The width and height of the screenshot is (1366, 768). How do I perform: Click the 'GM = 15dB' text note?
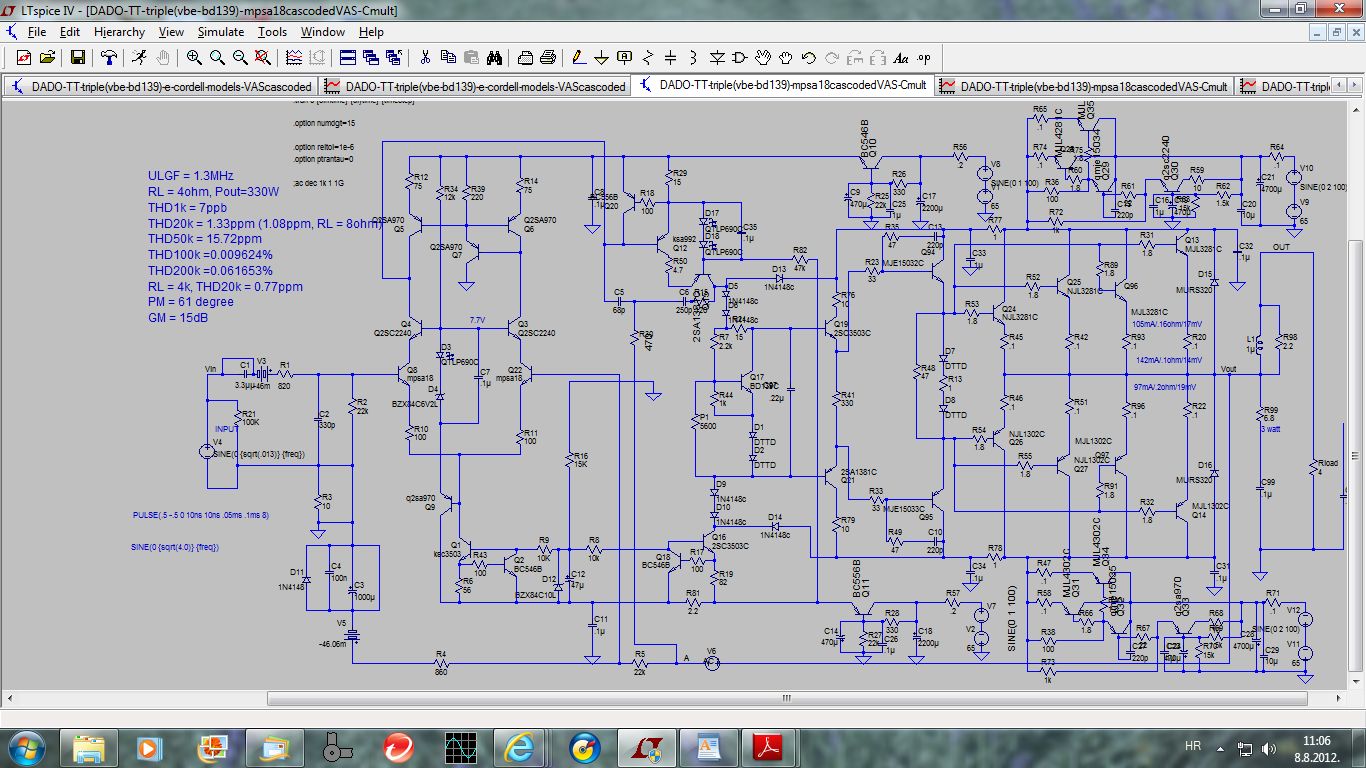point(180,318)
